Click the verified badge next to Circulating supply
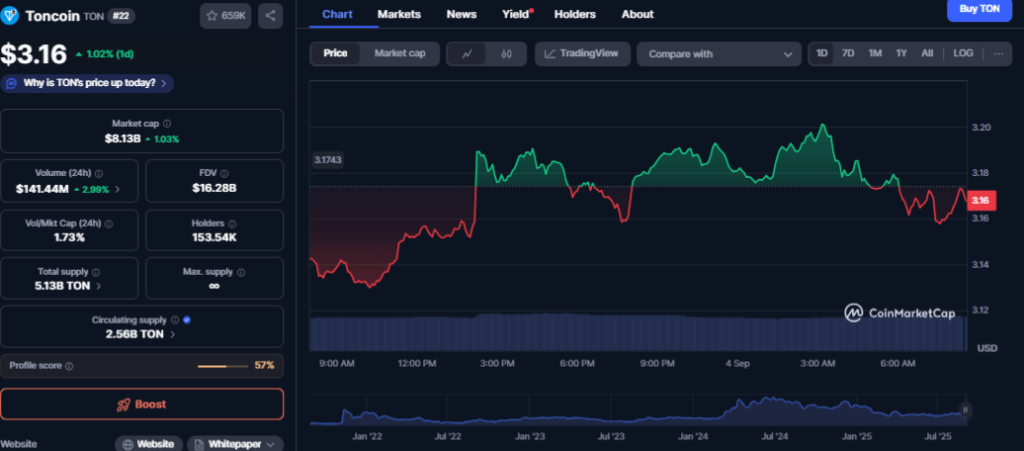The image size is (1024, 451). click(x=187, y=320)
